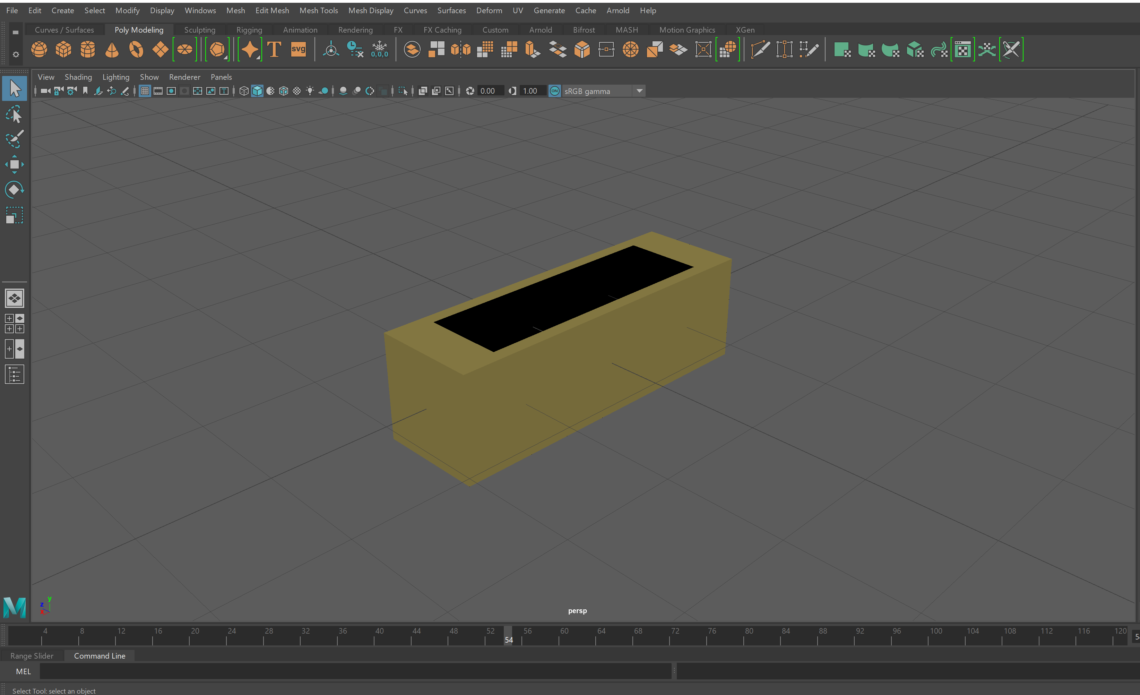Switch to the Motion Graphics shelf tab
This screenshot has width=1140, height=695.
coord(687,30)
